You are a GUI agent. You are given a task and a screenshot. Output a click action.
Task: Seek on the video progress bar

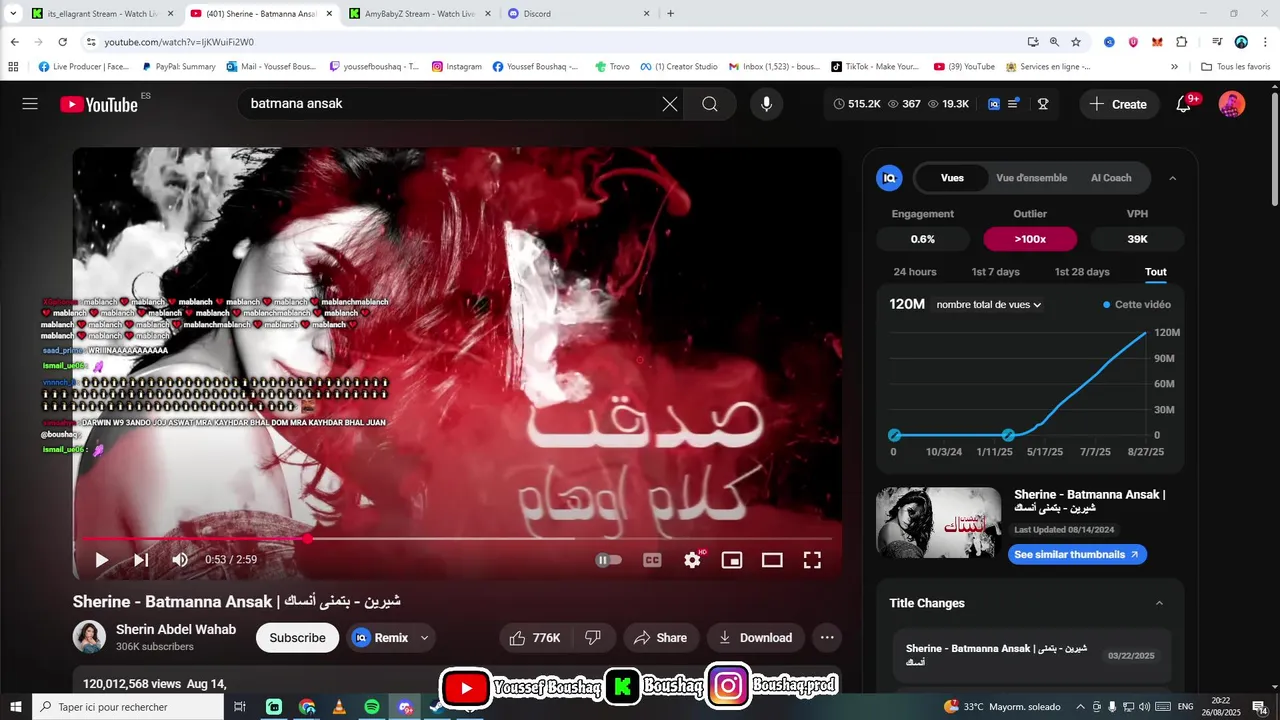click(457, 539)
